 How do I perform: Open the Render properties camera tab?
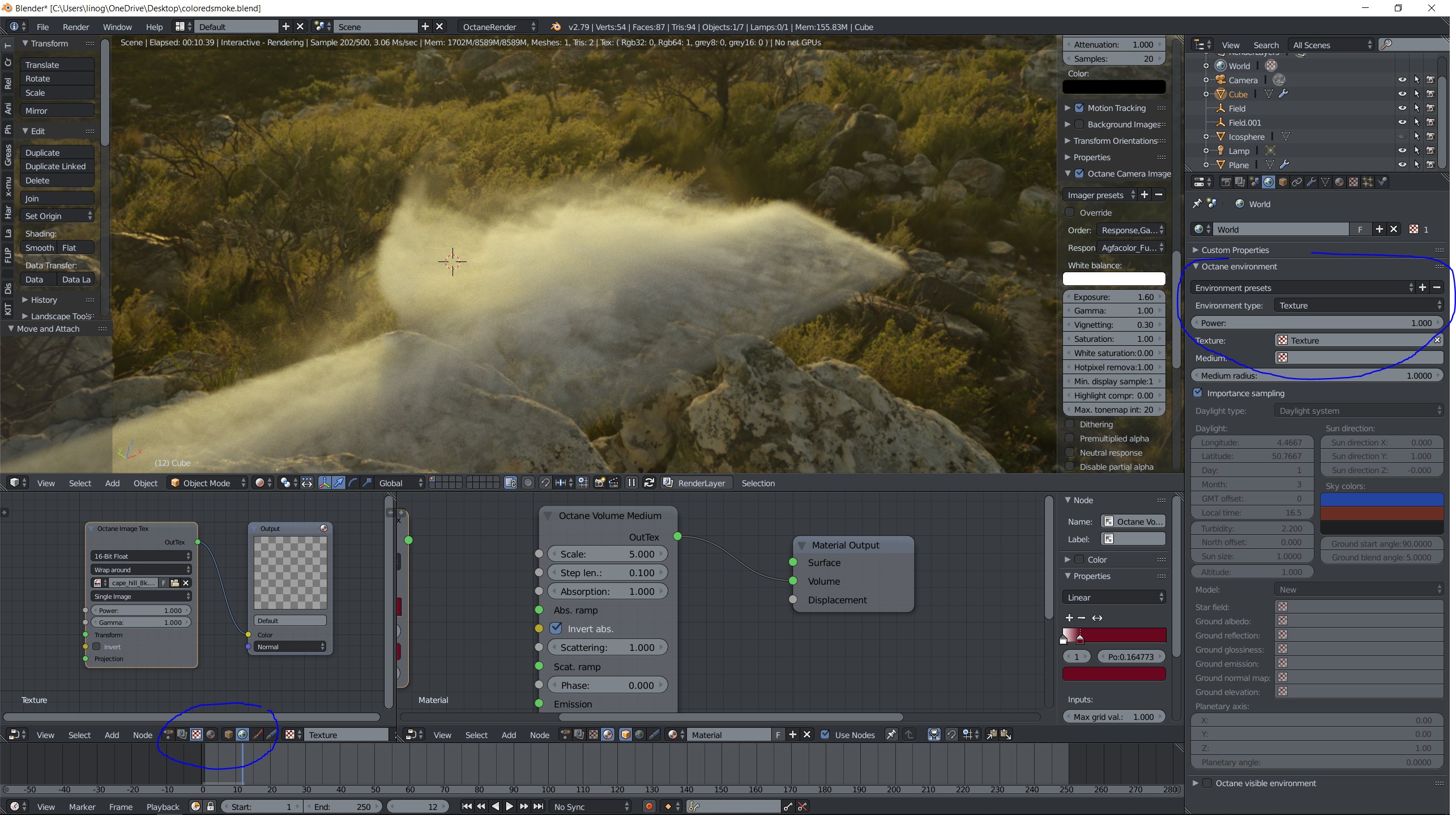(1226, 182)
